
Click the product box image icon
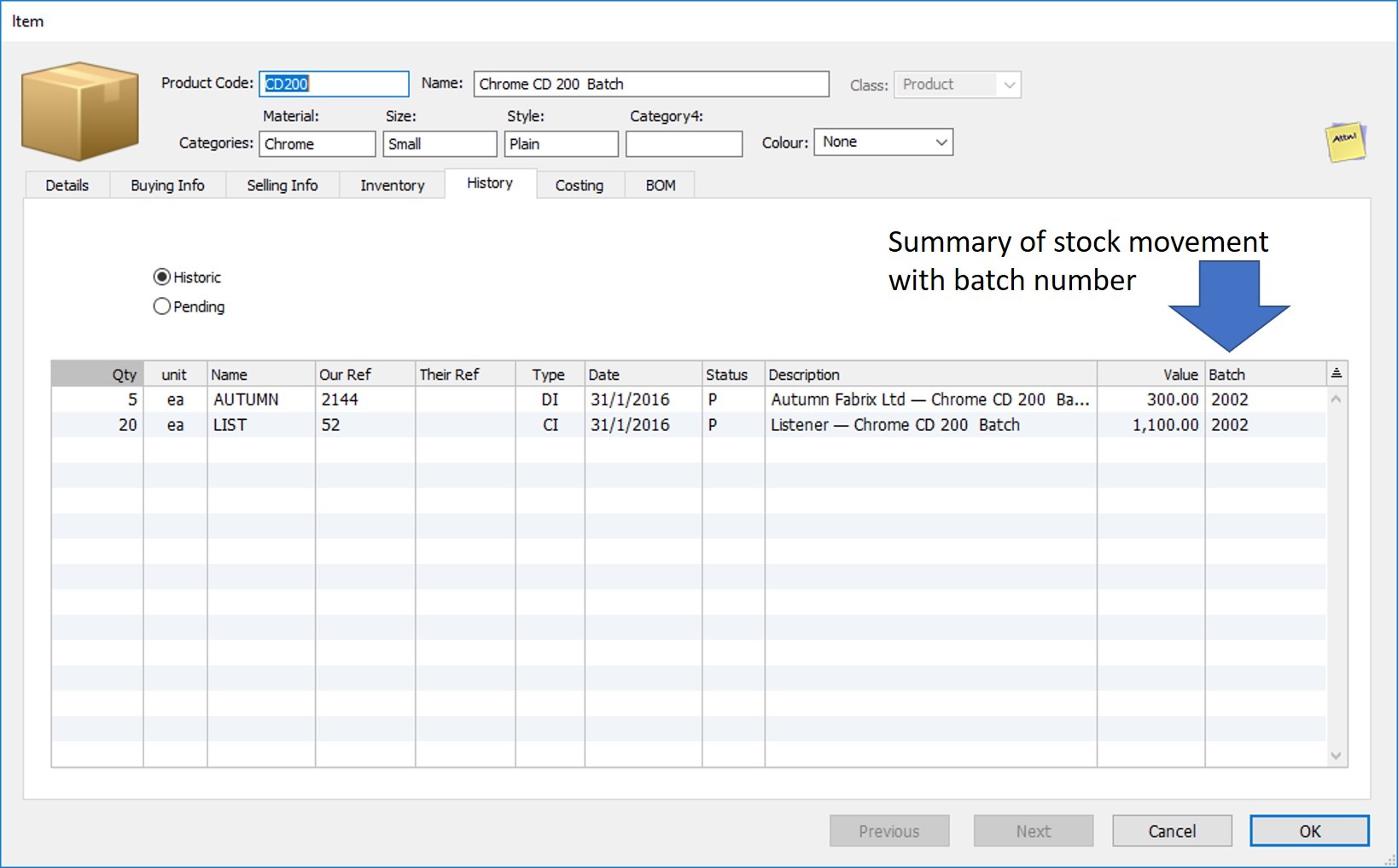[x=79, y=111]
